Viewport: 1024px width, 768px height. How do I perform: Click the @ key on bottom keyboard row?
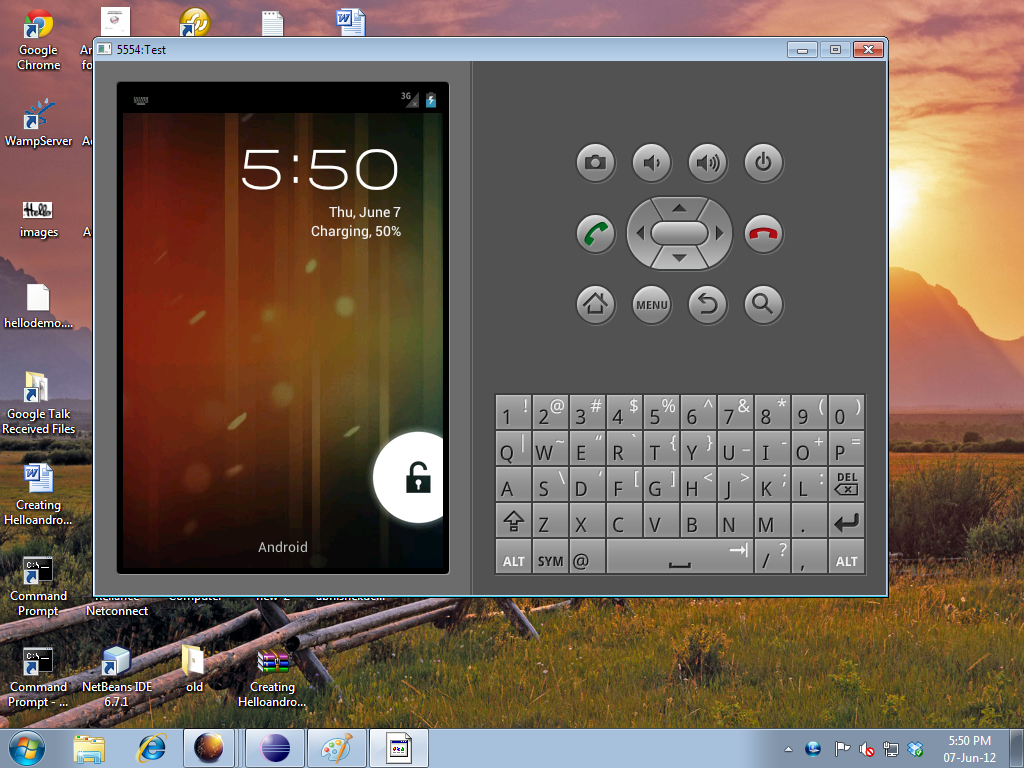click(x=587, y=558)
